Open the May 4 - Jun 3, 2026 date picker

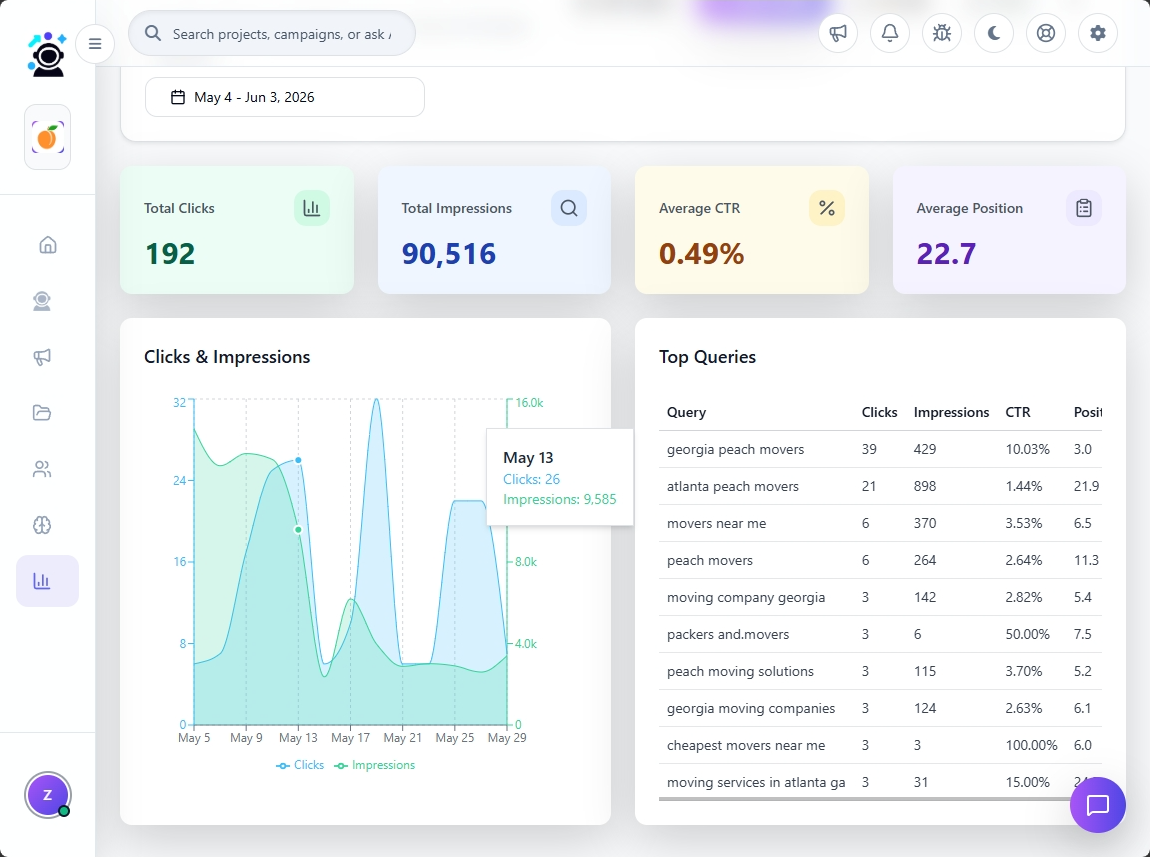pos(285,97)
